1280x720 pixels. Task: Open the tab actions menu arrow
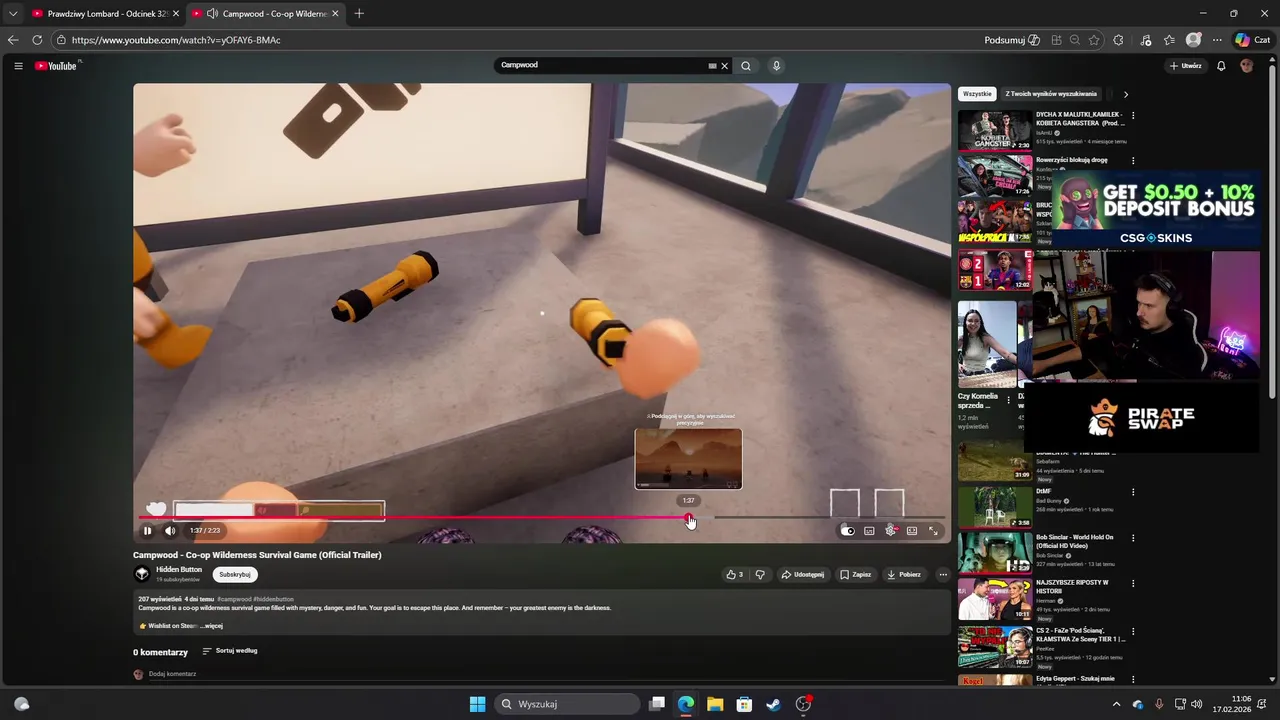coord(13,14)
